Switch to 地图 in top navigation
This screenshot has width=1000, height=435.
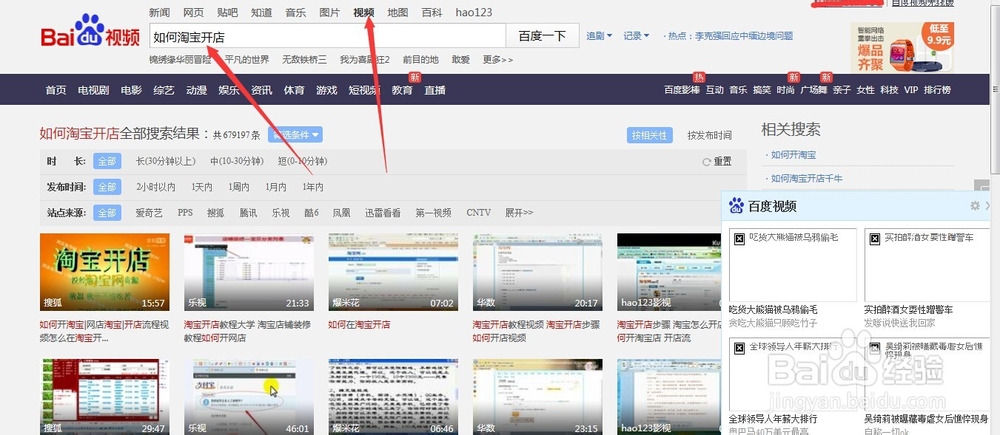tap(398, 12)
